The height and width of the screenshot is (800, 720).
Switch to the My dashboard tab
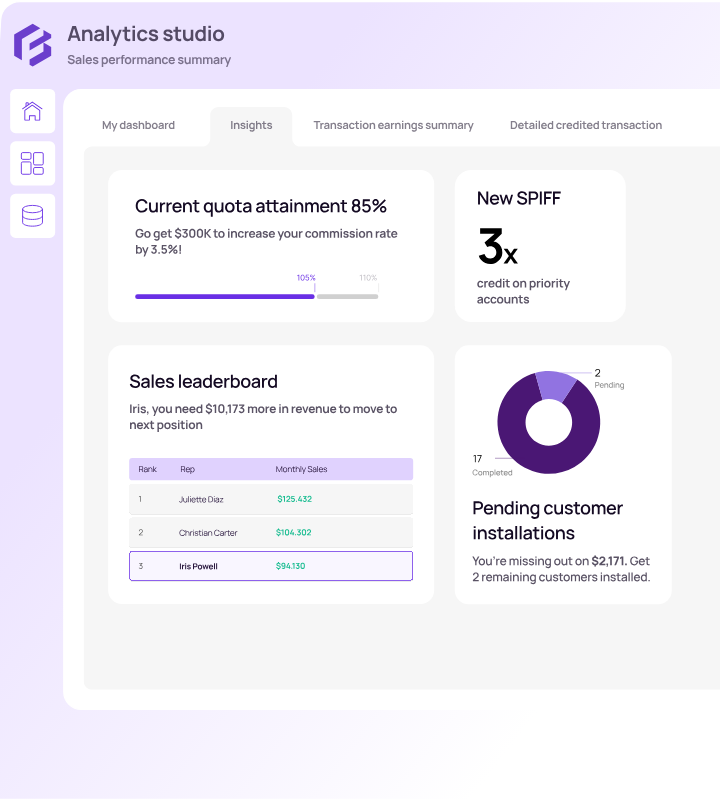(138, 125)
